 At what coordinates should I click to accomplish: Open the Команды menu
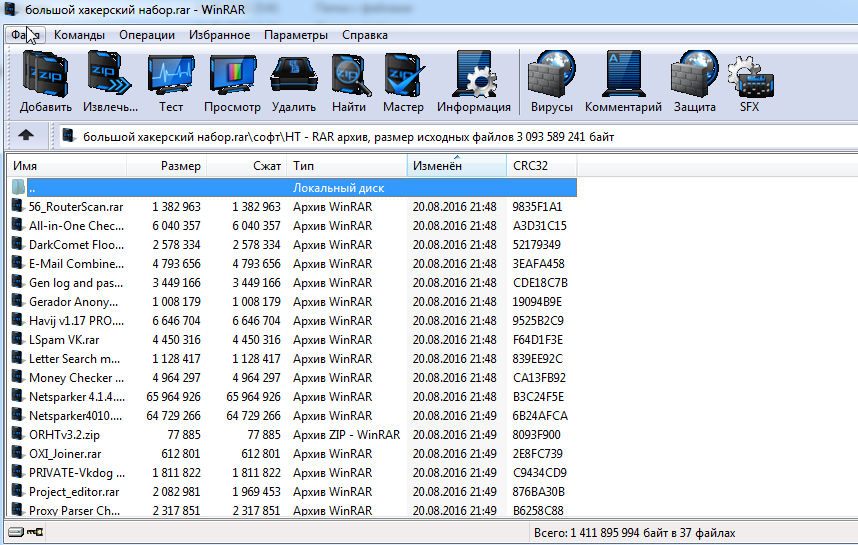79,35
